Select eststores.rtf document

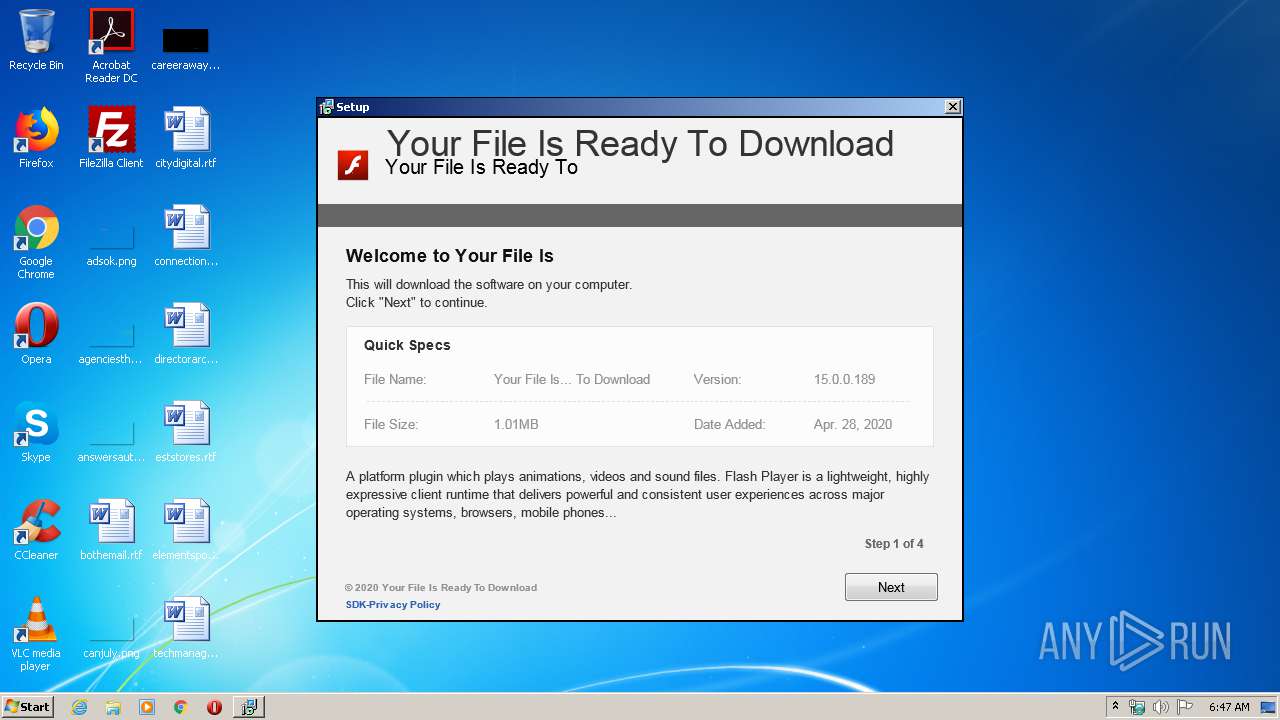tap(186, 432)
